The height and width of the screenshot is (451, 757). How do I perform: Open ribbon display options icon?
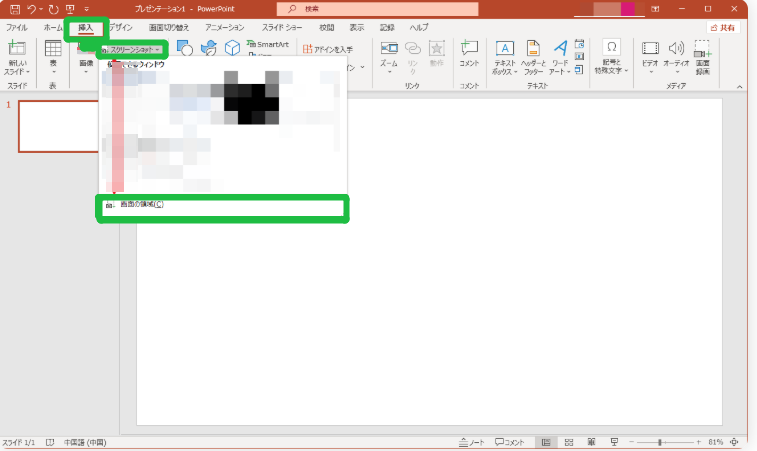click(x=655, y=9)
